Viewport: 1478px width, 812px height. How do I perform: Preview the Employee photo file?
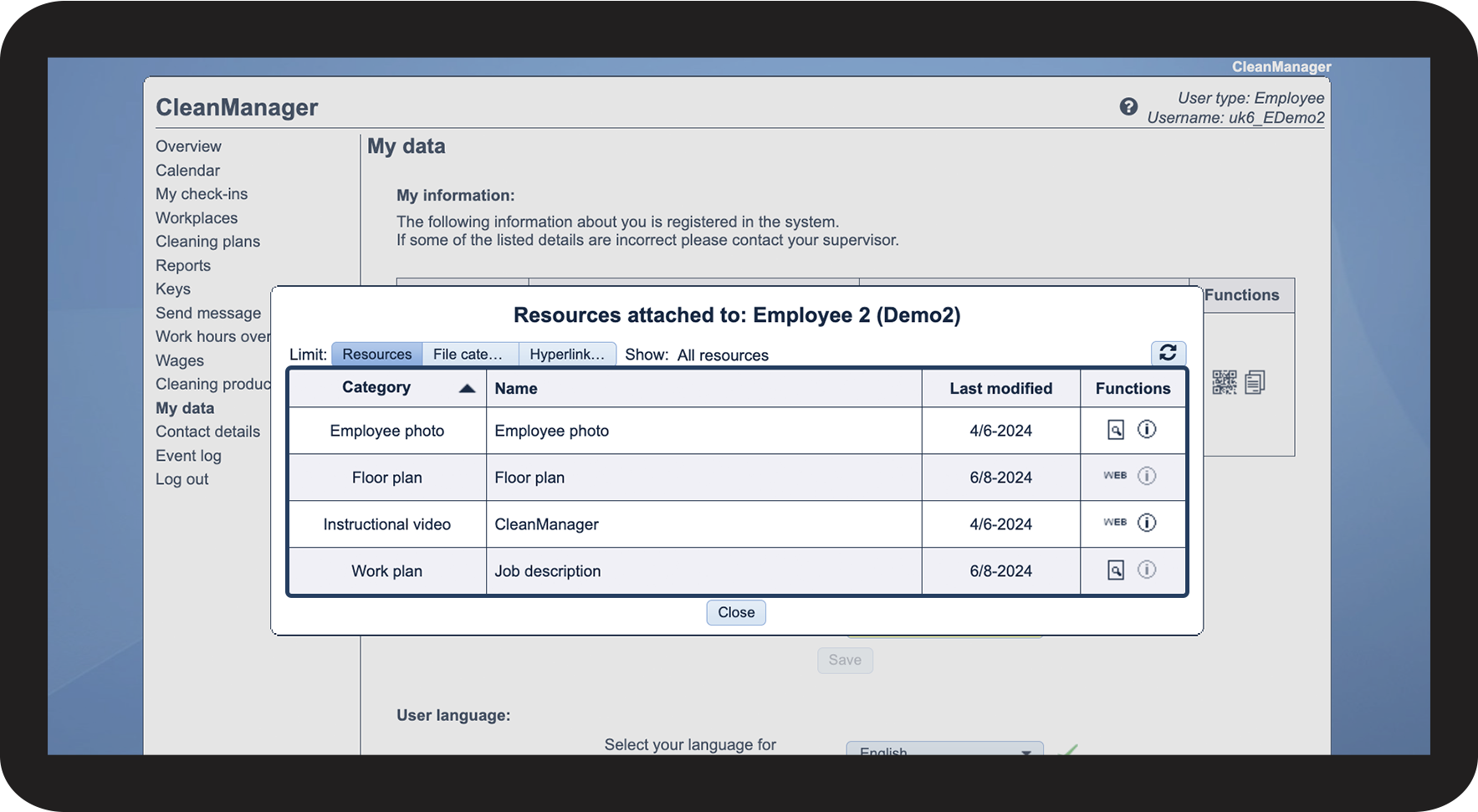[x=1115, y=430]
